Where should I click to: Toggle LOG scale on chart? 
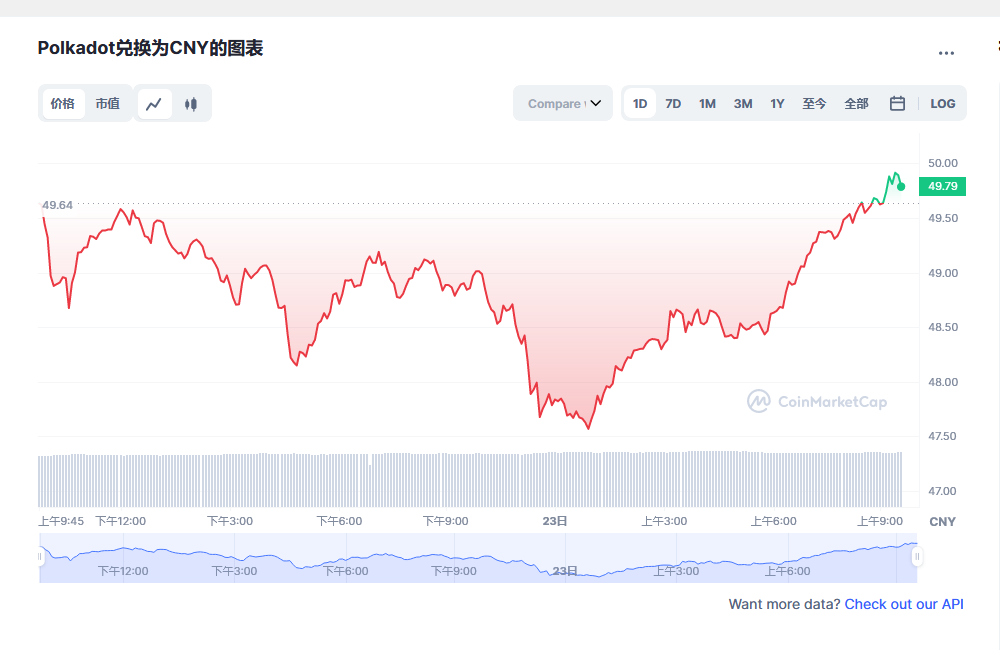[x=943, y=103]
